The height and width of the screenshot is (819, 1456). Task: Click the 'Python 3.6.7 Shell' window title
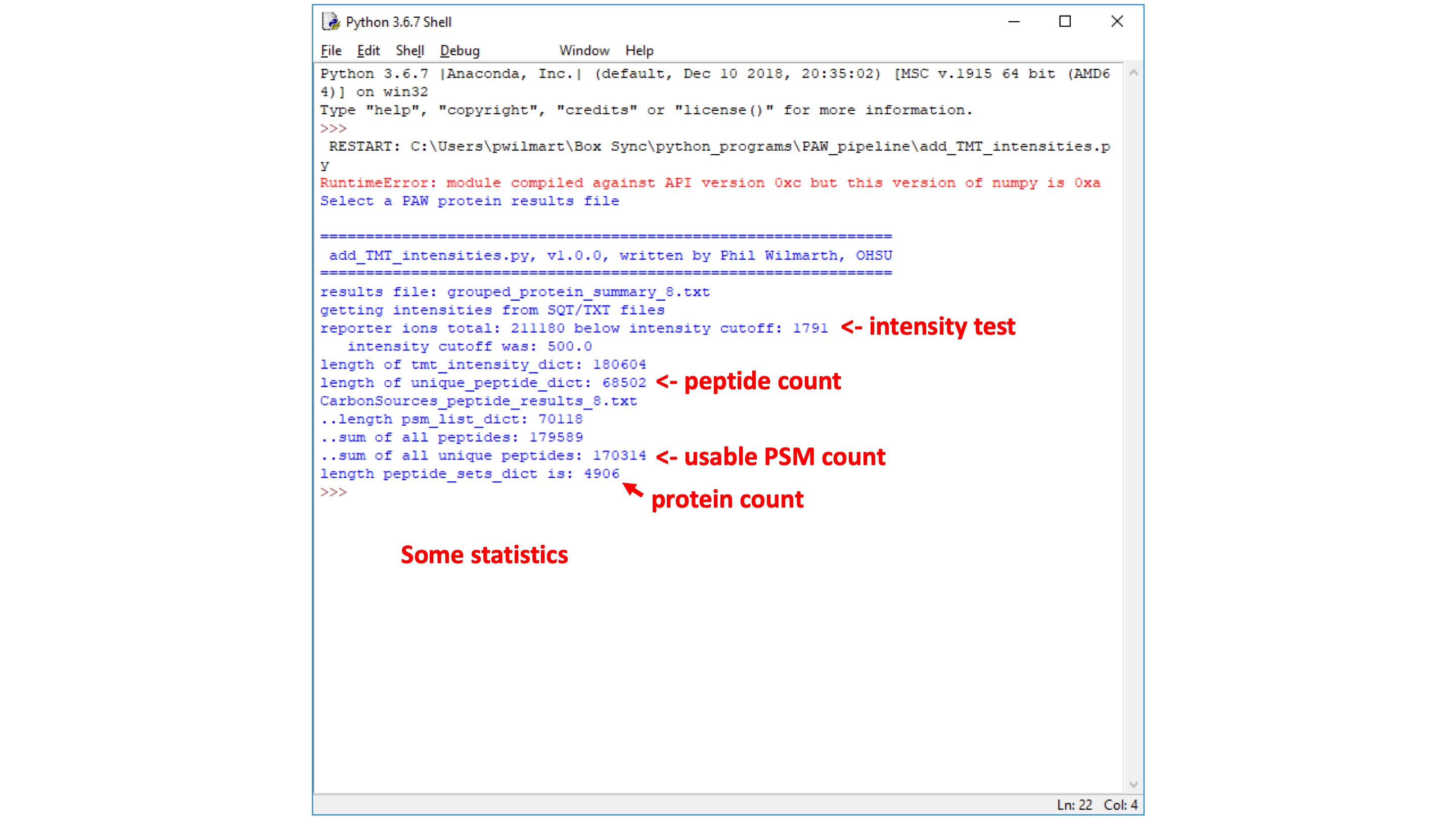coord(398,22)
